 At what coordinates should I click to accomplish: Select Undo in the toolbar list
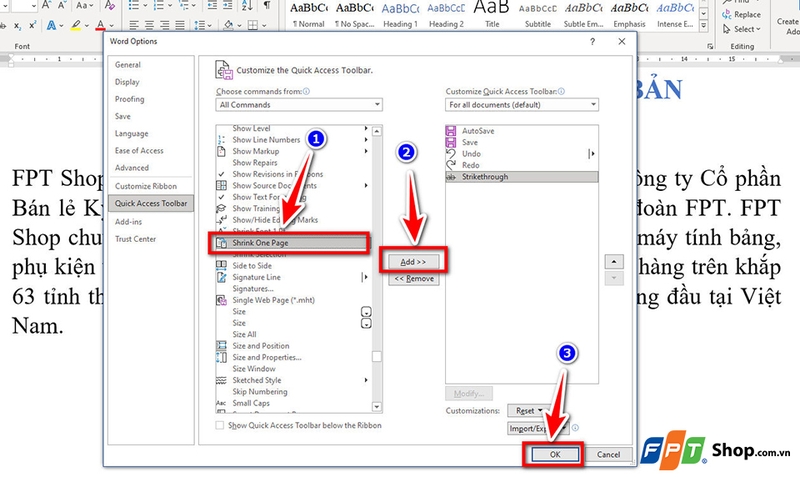click(521, 154)
